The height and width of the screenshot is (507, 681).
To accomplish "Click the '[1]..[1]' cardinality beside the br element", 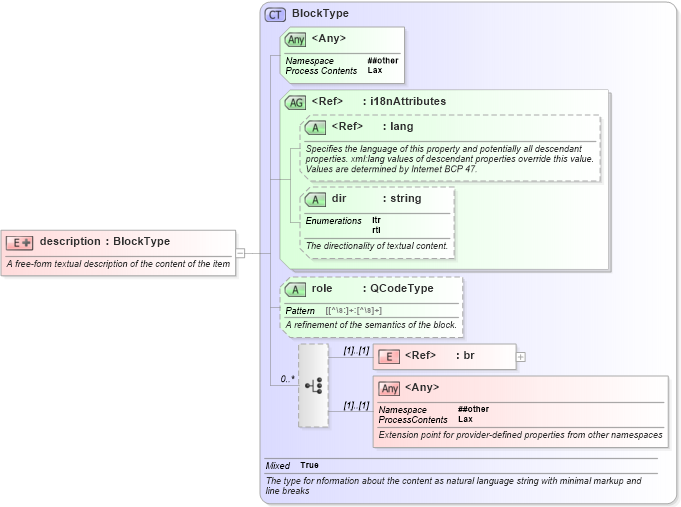I will pyautogui.click(x=356, y=350).
